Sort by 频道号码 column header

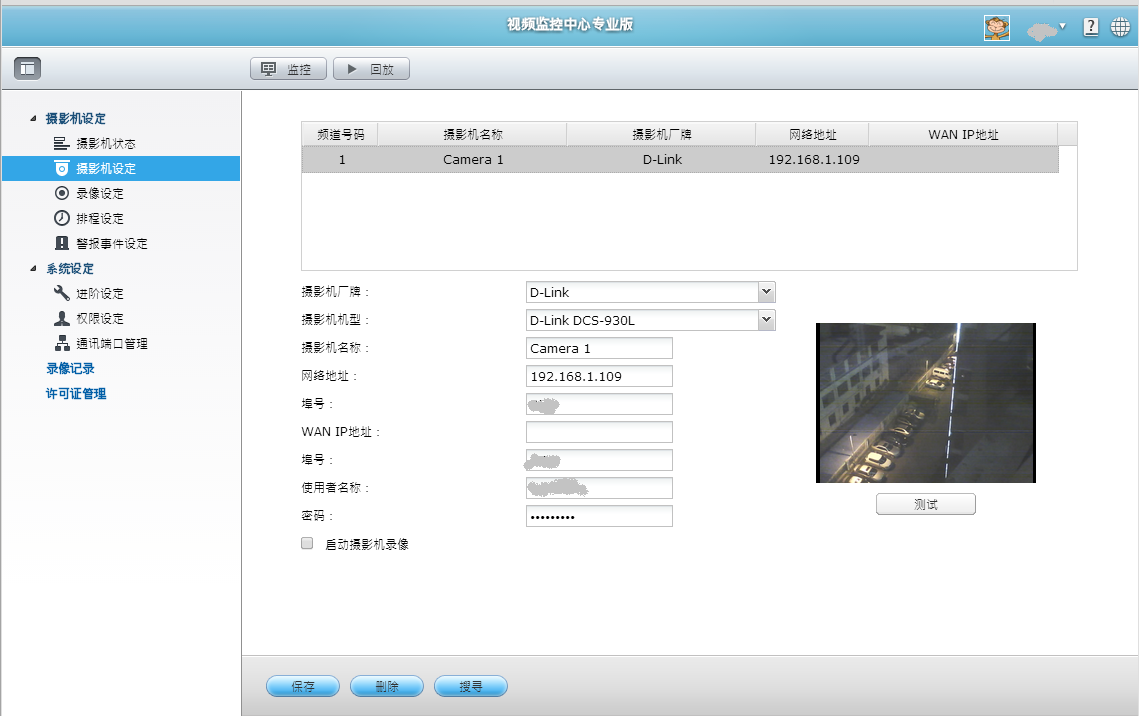point(340,134)
